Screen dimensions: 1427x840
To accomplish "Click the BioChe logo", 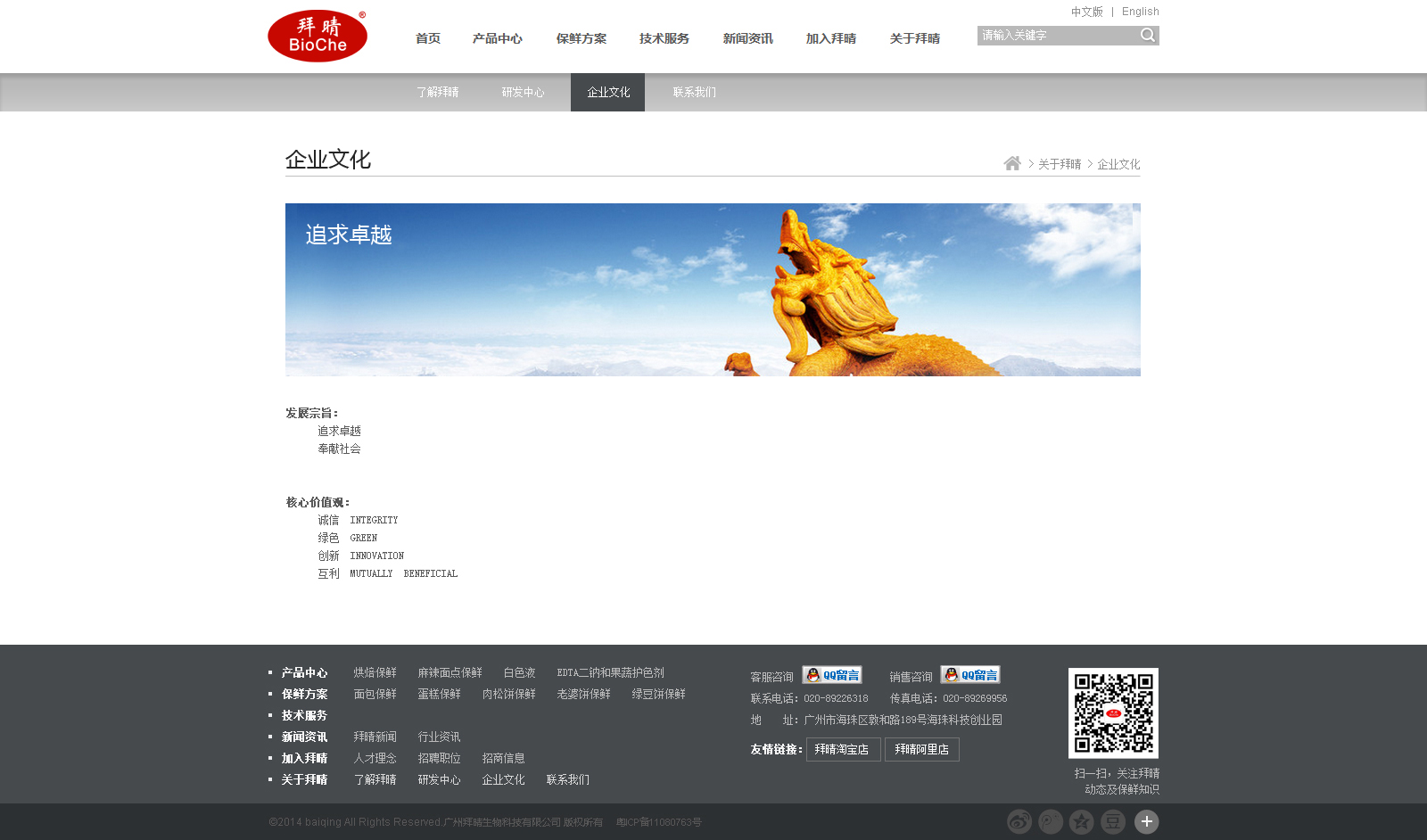I will click(x=318, y=36).
